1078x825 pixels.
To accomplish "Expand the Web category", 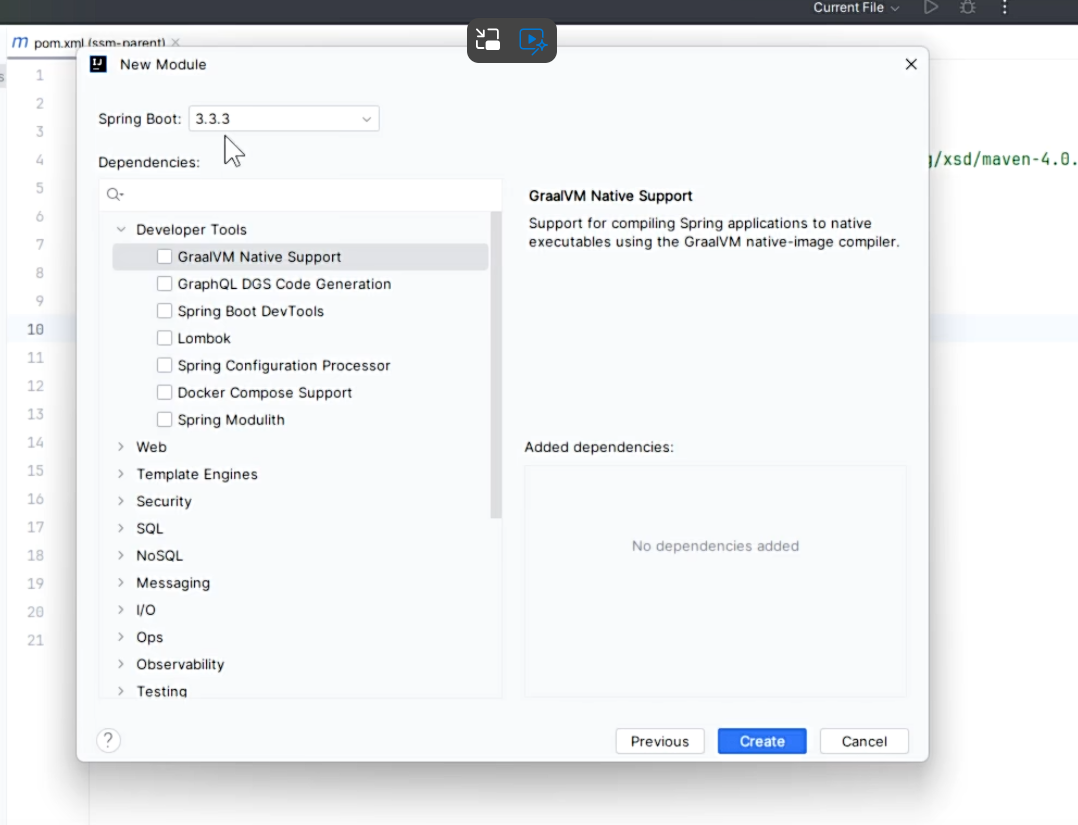I will coord(121,447).
